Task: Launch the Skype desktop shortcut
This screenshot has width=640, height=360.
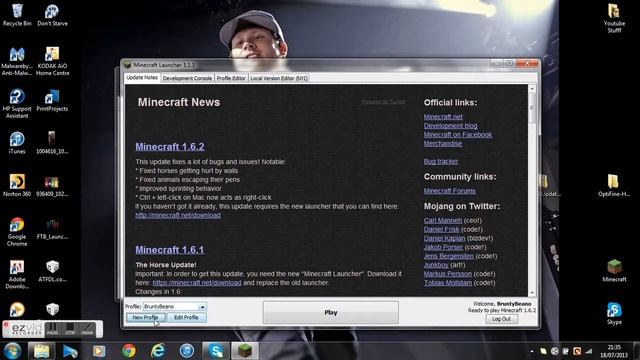Action: pyautogui.click(x=614, y=313)
